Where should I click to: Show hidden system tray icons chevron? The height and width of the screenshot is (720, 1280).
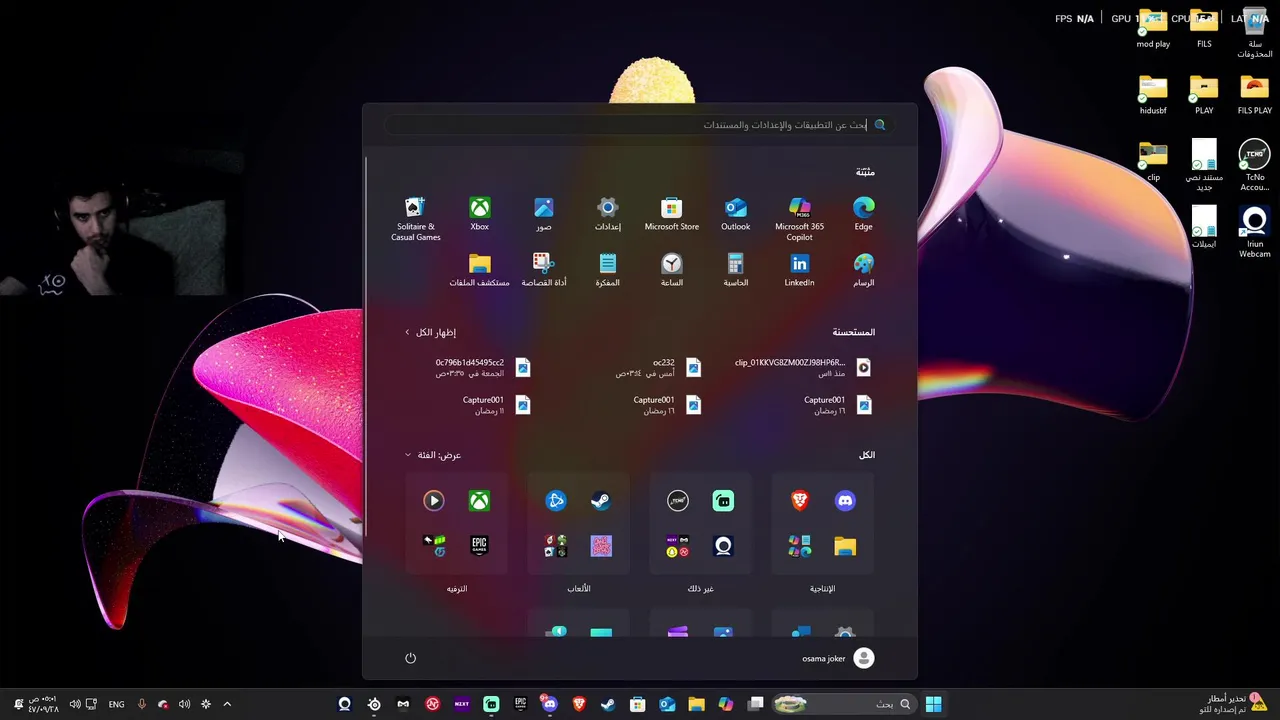click(227, 704)
